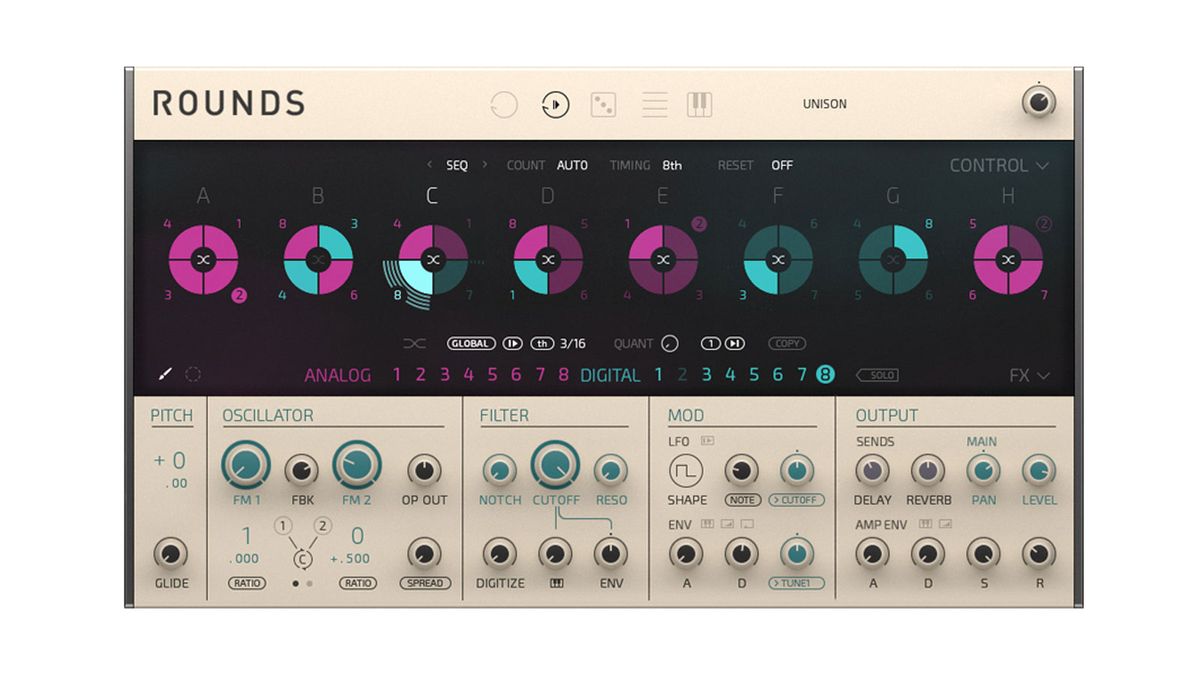Click the 3/16 step length value
Screen dimensions: 1200x675
click(573, 344)
